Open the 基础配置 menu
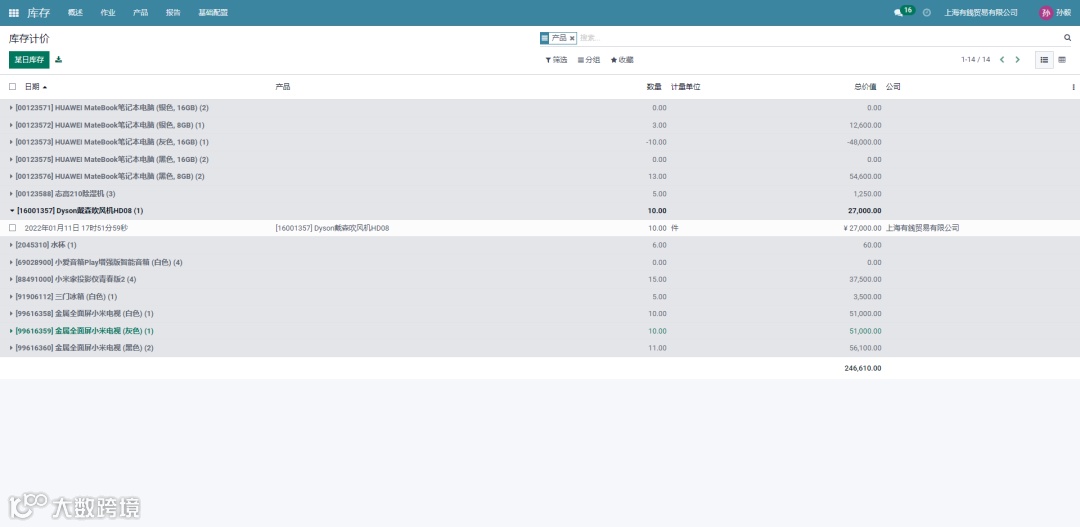This screenshot has height=527, width=1080. [x=213, y=12]
